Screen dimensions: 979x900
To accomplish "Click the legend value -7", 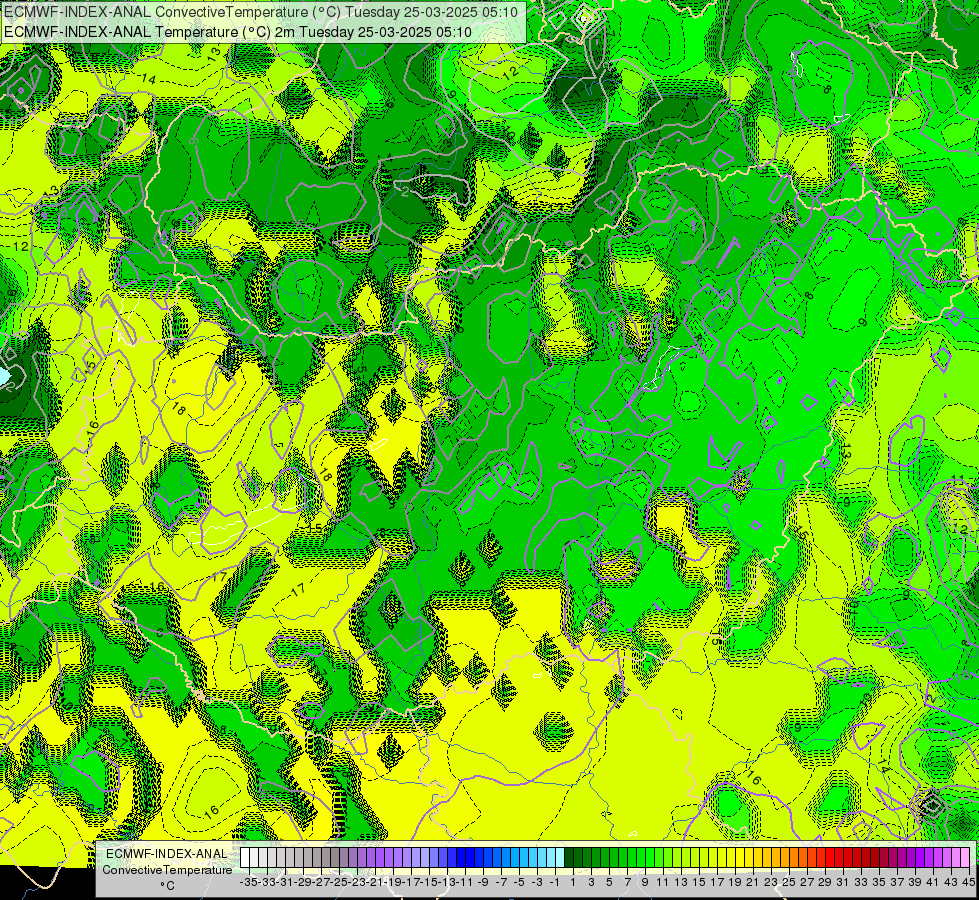I will (501, 882).
